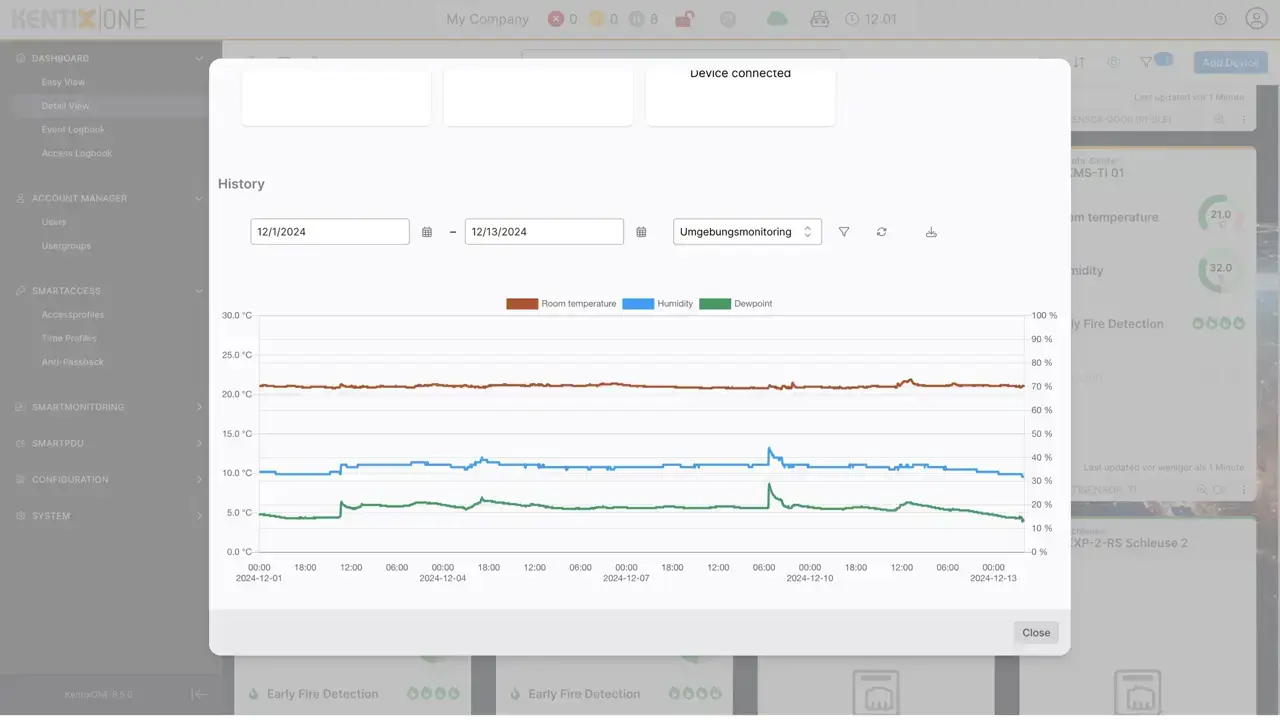Click the start date field 12/1/2024
Viewport: 1280px width, 720px height.
click(329, 232)
